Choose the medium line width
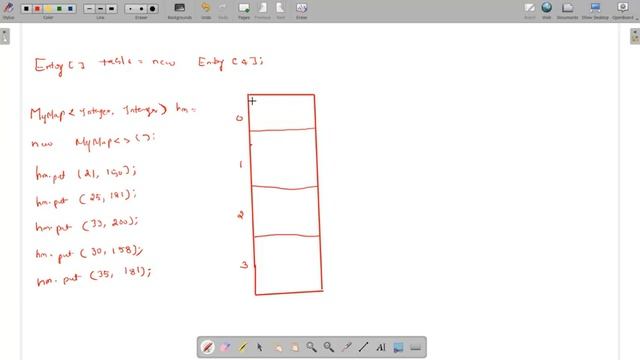 (x=100, y=9)
